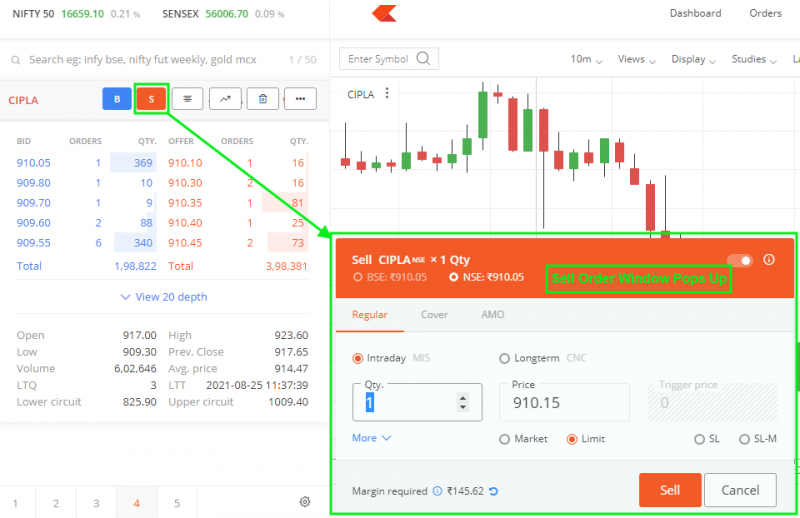Click the Qty stepper arrows
Viewport: 800px width, 518px height.
tap(463, 403)
